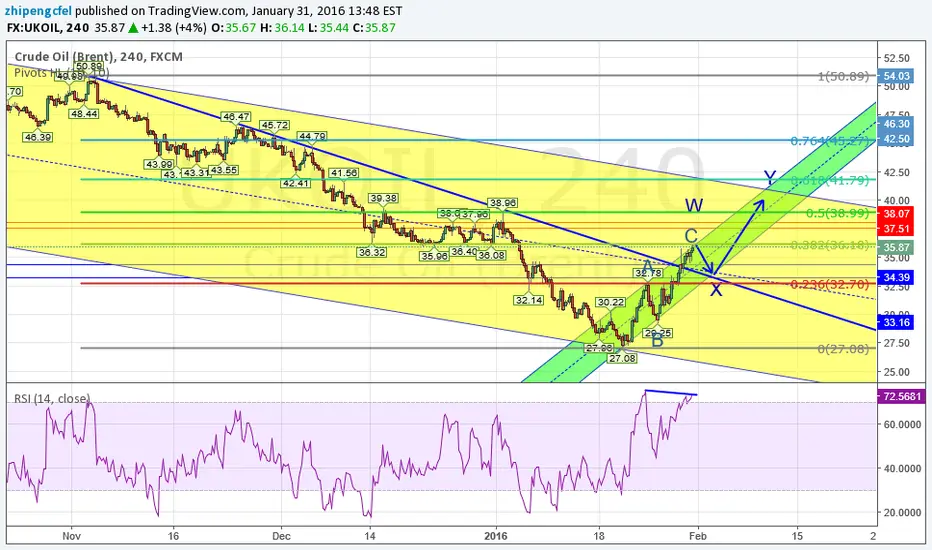Click the 60.0000 RSI scale value

point(902,424)
